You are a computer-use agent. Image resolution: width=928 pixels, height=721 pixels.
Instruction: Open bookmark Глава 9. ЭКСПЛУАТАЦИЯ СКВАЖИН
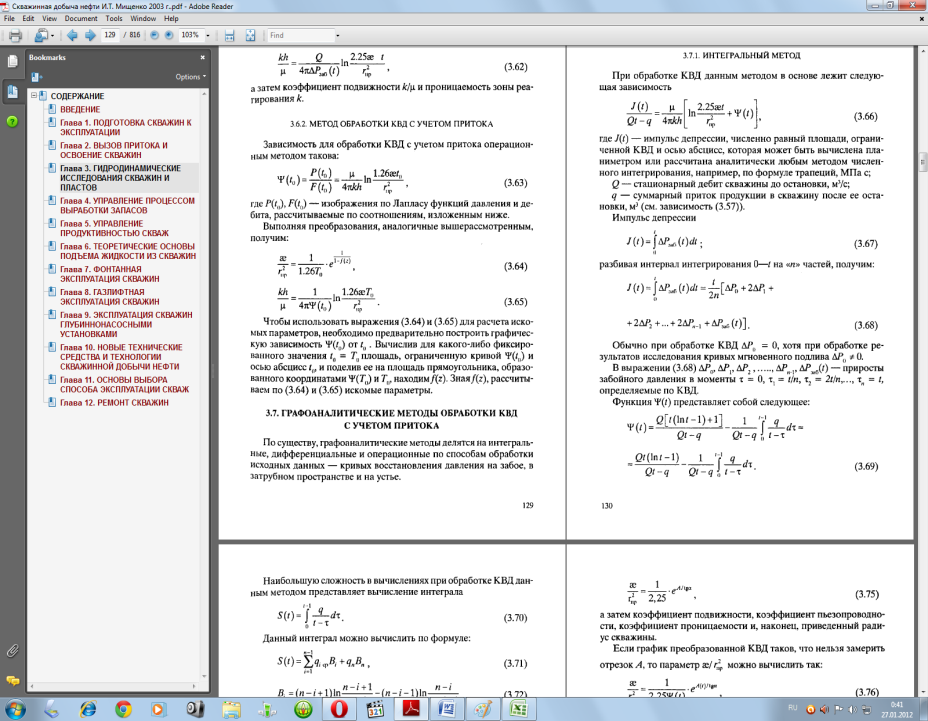tap(126, 324)
